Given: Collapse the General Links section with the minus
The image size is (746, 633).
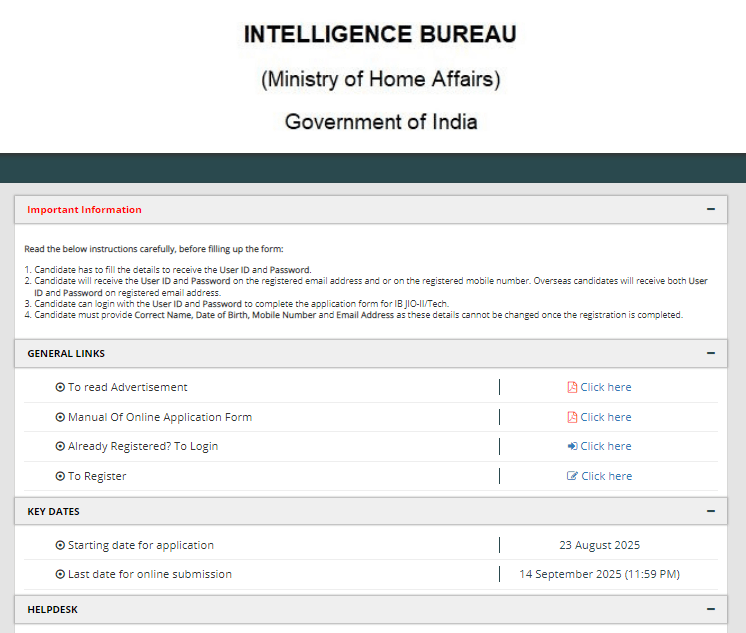Looking at the screenshot, I should click(x=710, y=354).
